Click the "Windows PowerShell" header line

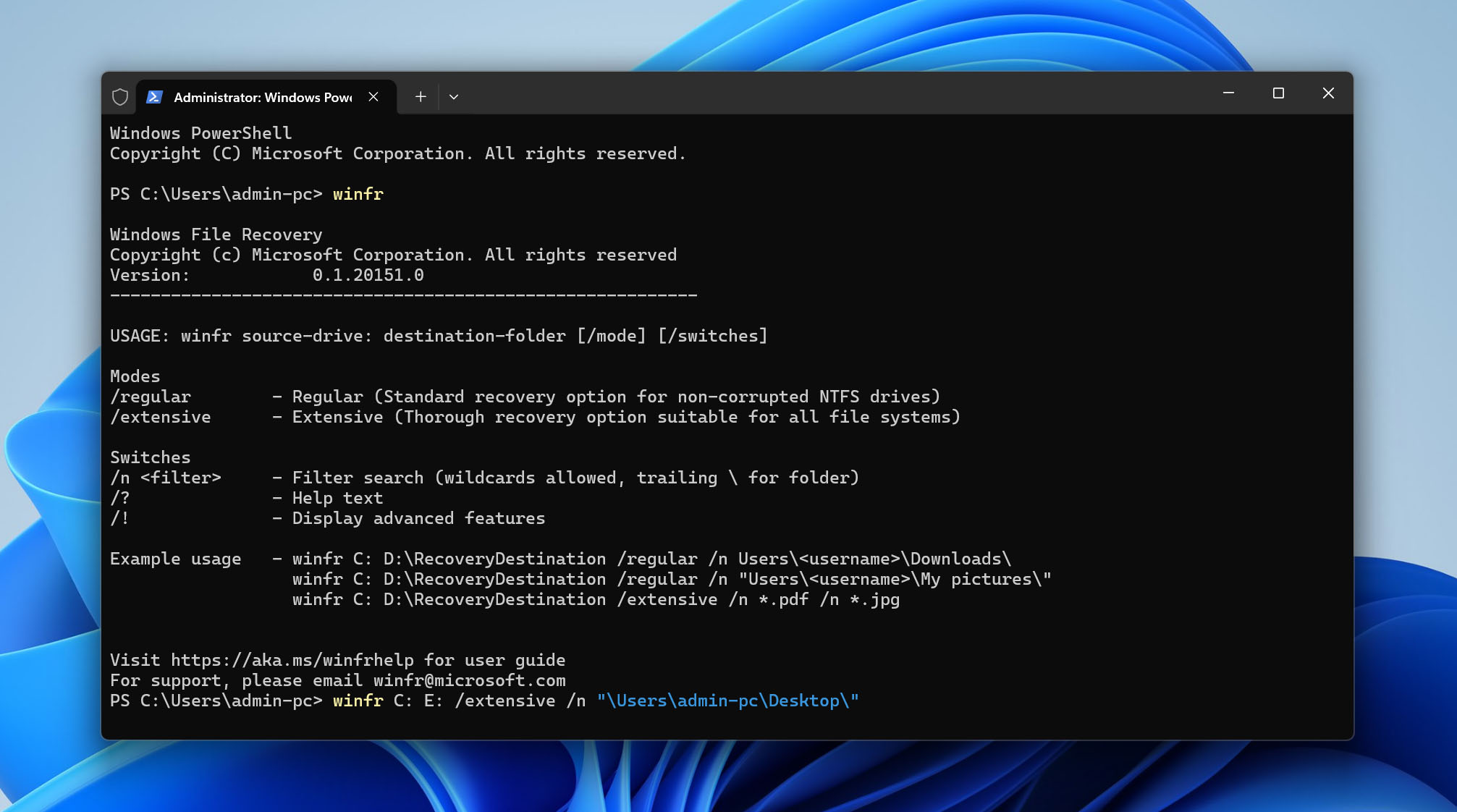pyautogui.click(x=200, y=133)
